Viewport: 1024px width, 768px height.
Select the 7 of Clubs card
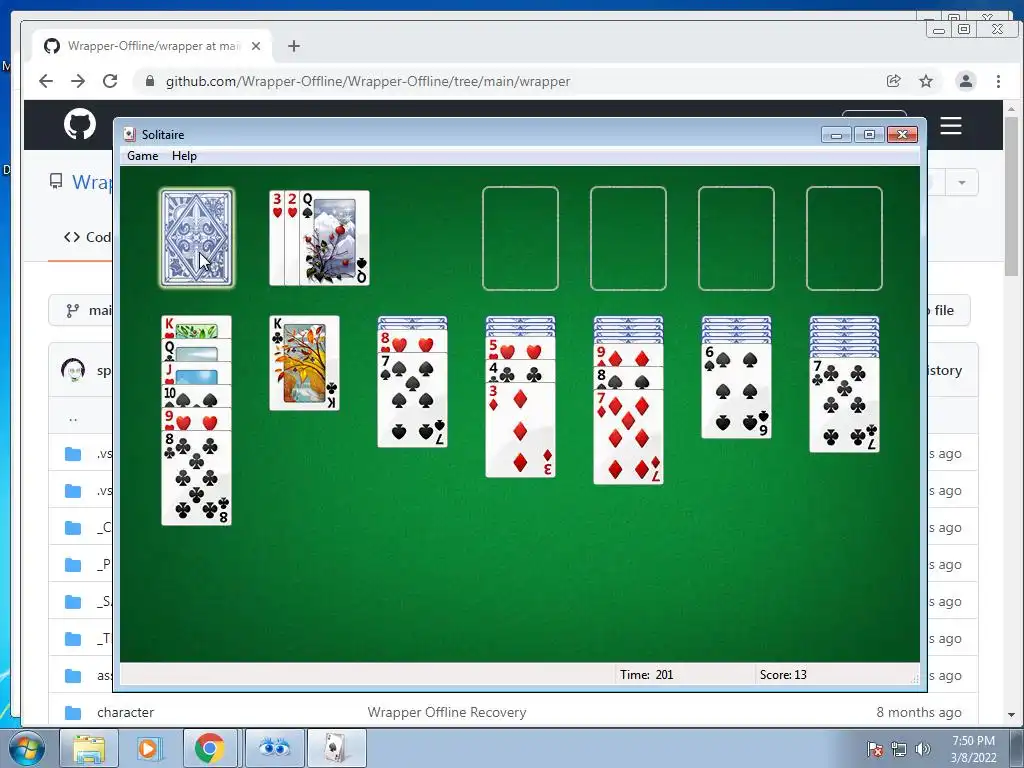click(844, 406)
